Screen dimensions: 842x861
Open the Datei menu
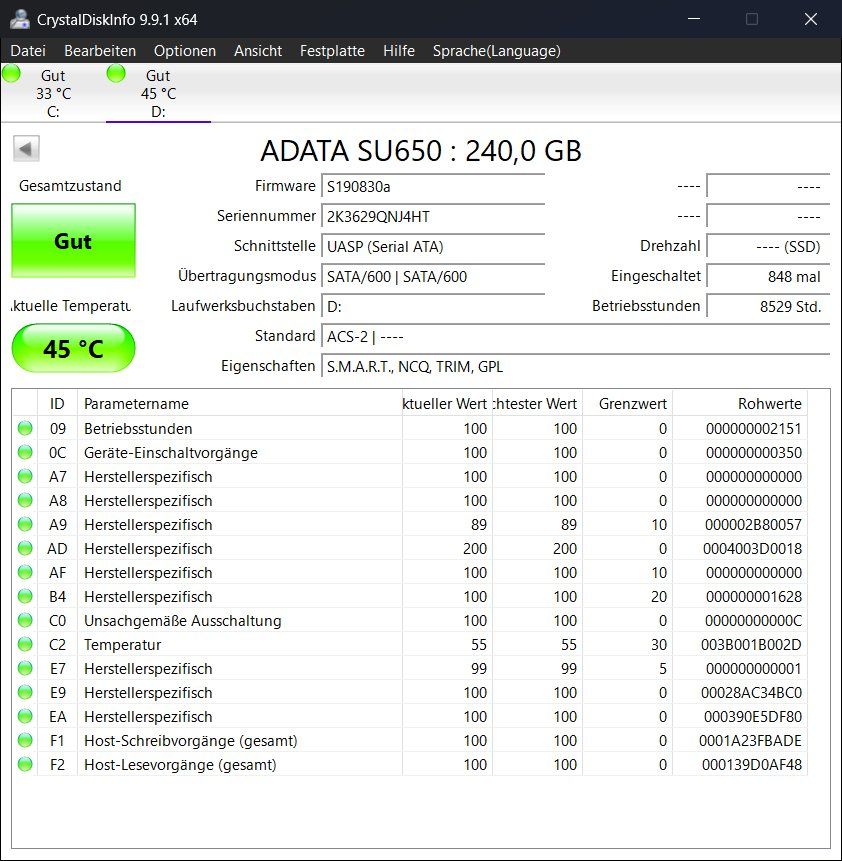coord(28,51)
